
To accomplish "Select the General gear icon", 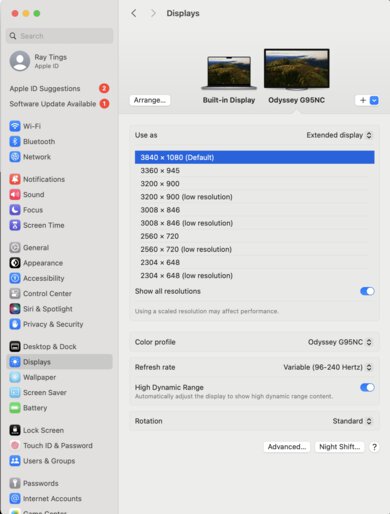I will pyautogui.click(x=15, y=247).
